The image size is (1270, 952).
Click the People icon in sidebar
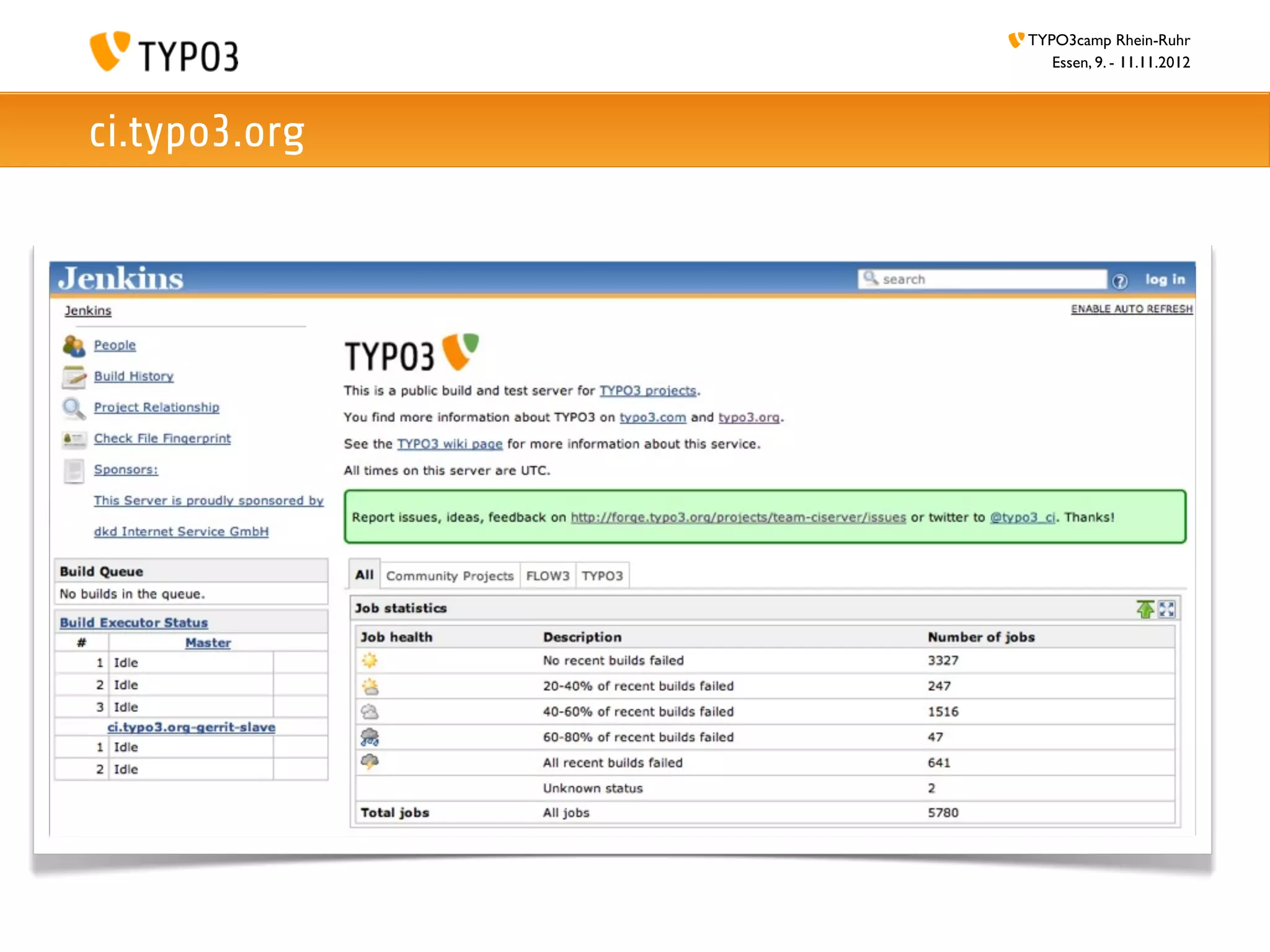point(74,346)
